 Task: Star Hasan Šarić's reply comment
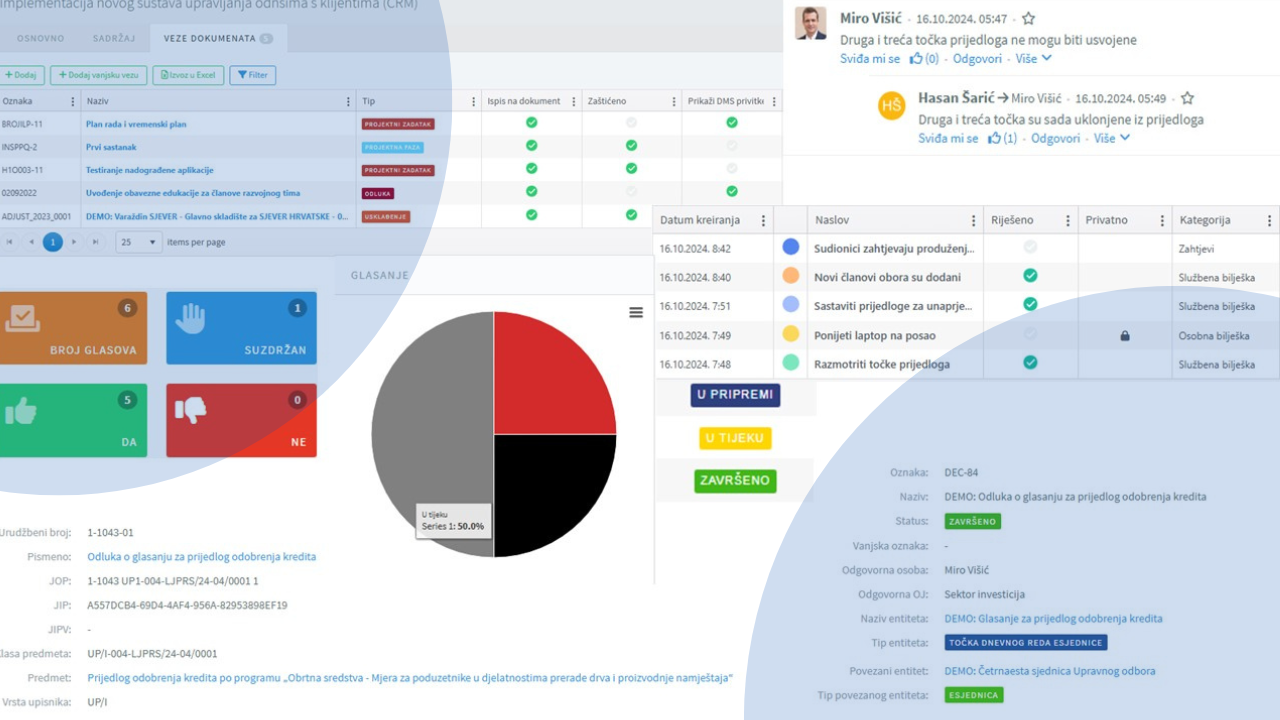1187,98
